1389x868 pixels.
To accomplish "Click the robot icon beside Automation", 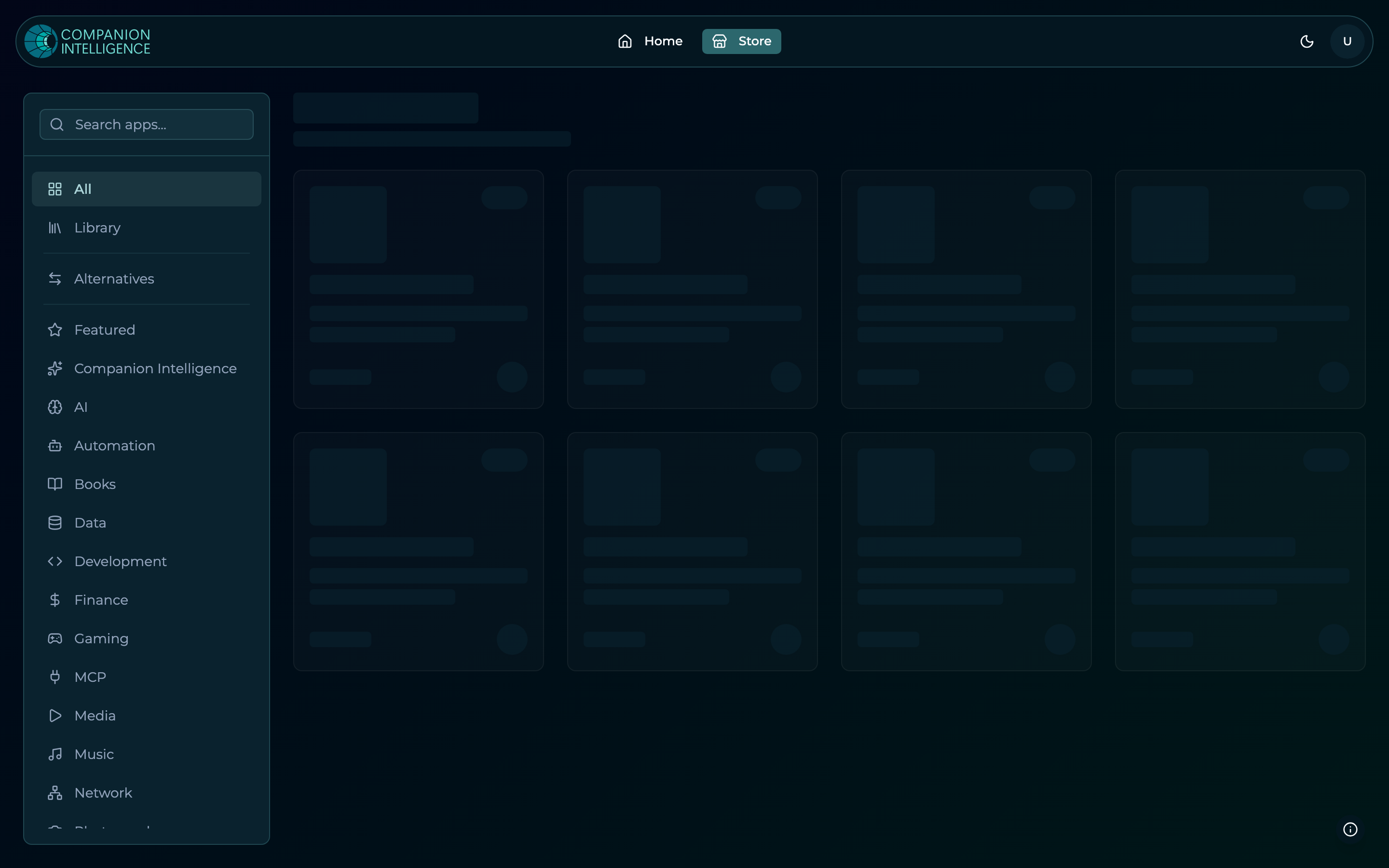I will coord(55,446).
